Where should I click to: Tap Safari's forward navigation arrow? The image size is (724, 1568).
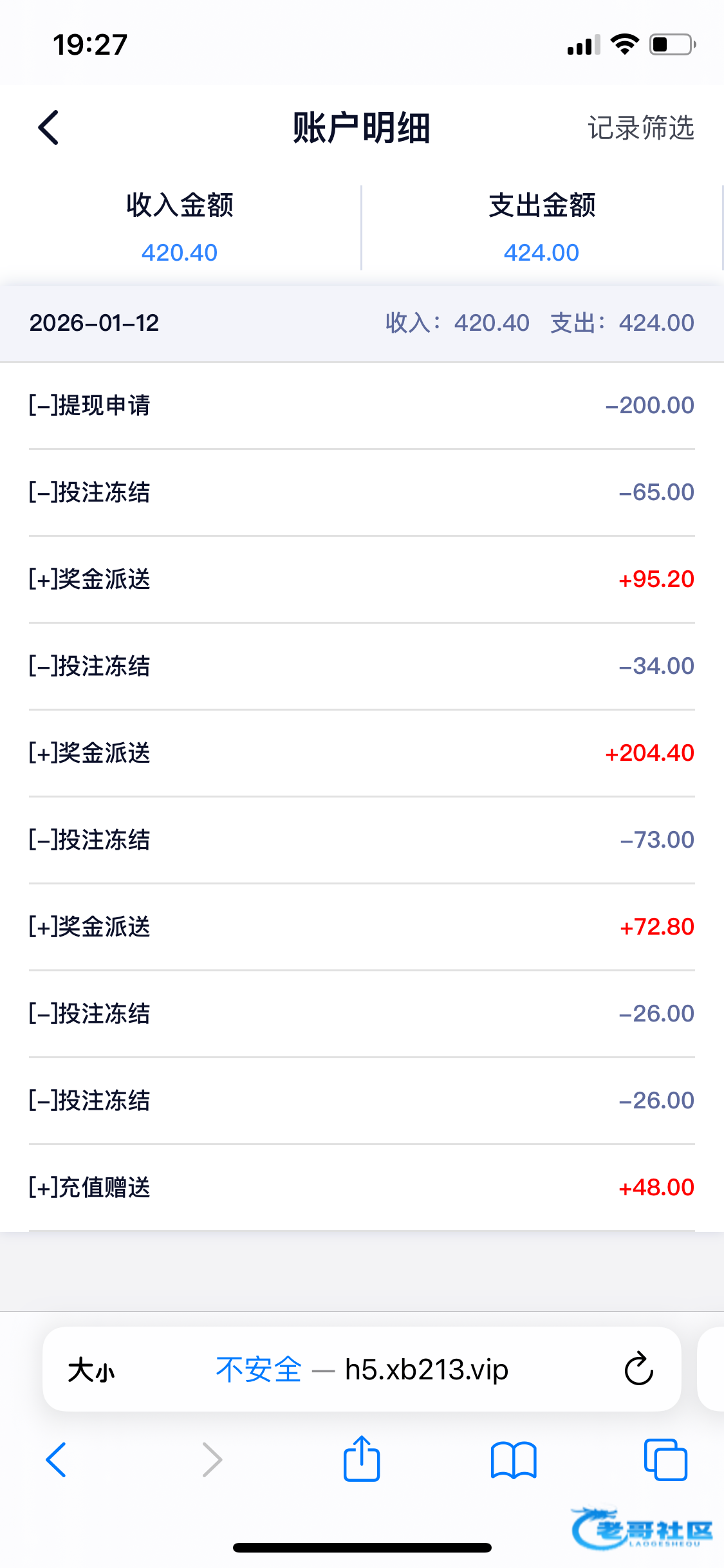[212, 1459]
